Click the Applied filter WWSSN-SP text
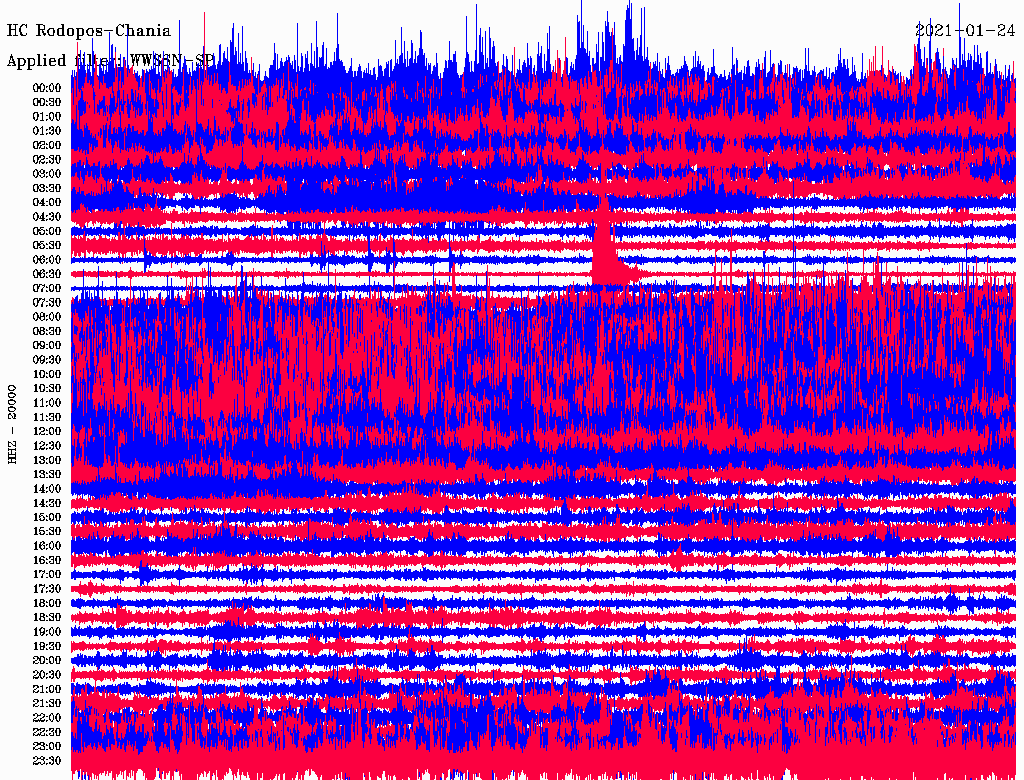Image resolution: width=1024 pixels, height=780 pixels. pyautogui.click(x=110, y=61)
